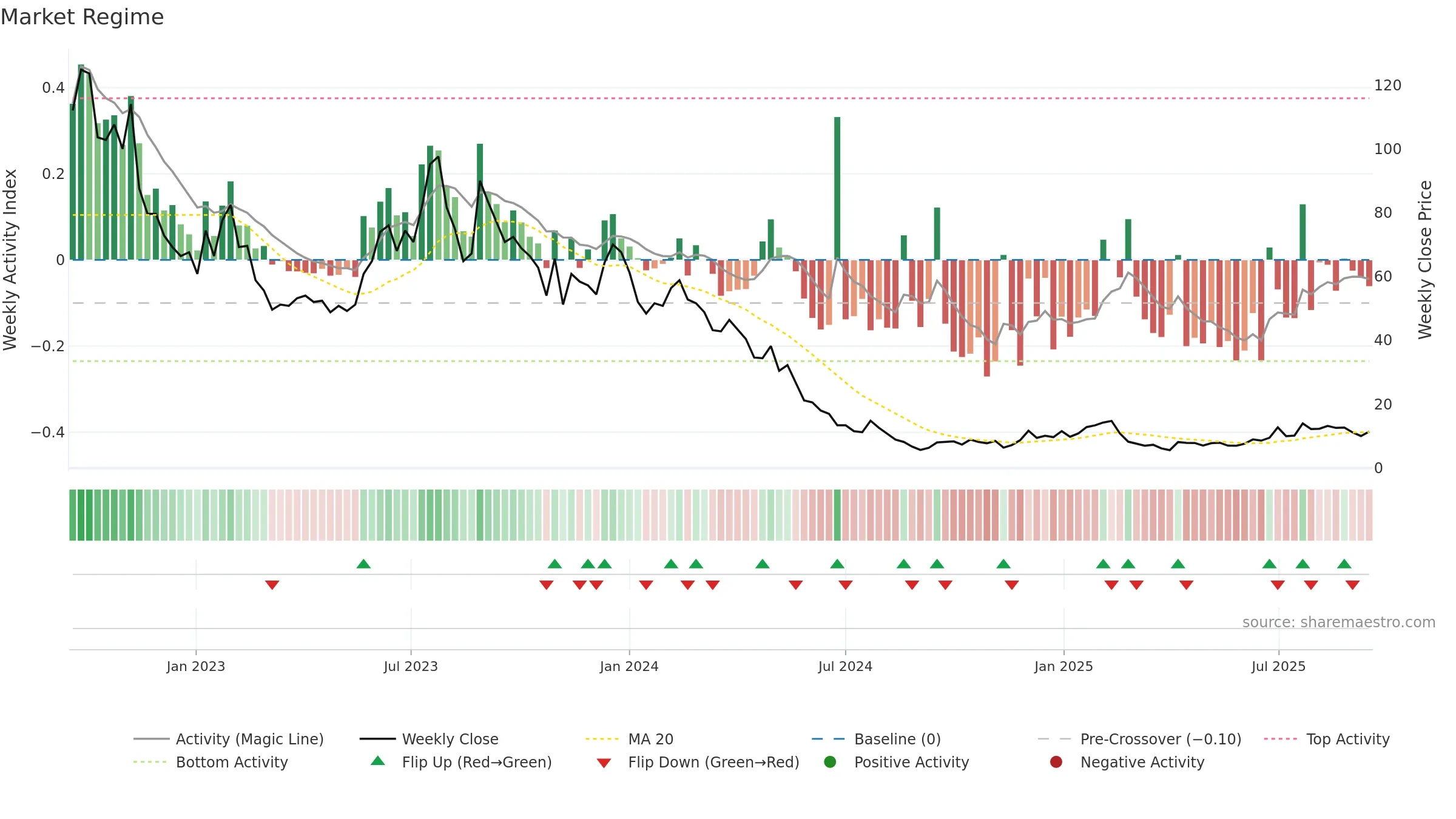The height and width of the screenshot is (819, 1456).
Task: Toggle the Activity (Magic Line) legend entry
Action: coord(229,739)
